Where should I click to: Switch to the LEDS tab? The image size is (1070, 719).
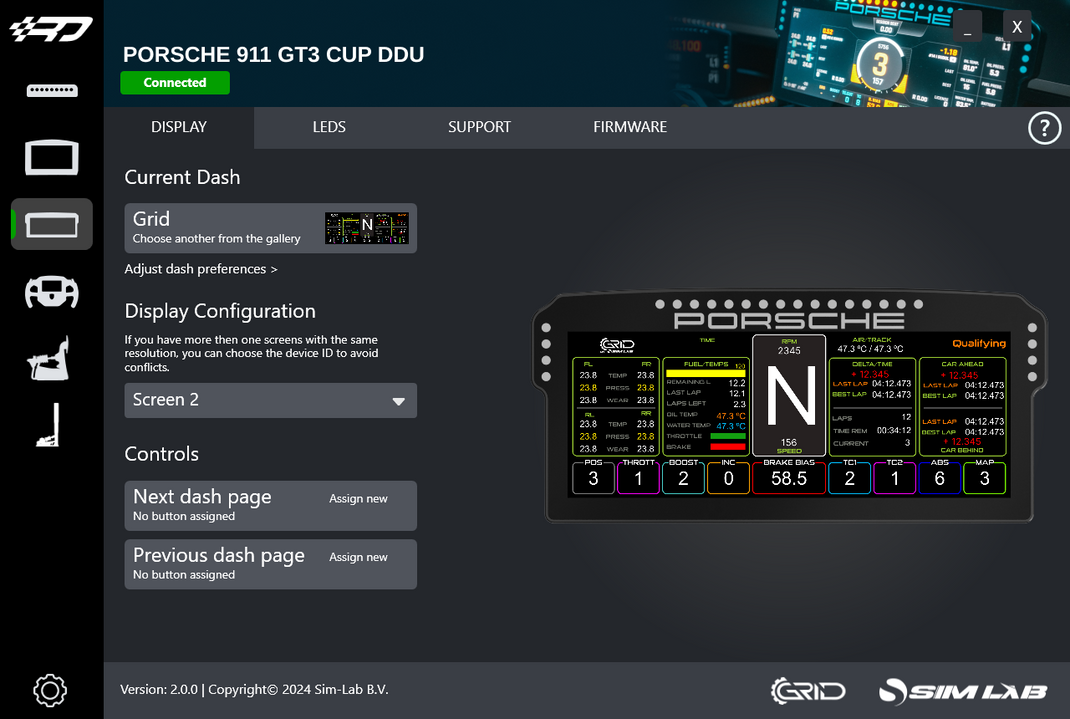click(329, 127)
